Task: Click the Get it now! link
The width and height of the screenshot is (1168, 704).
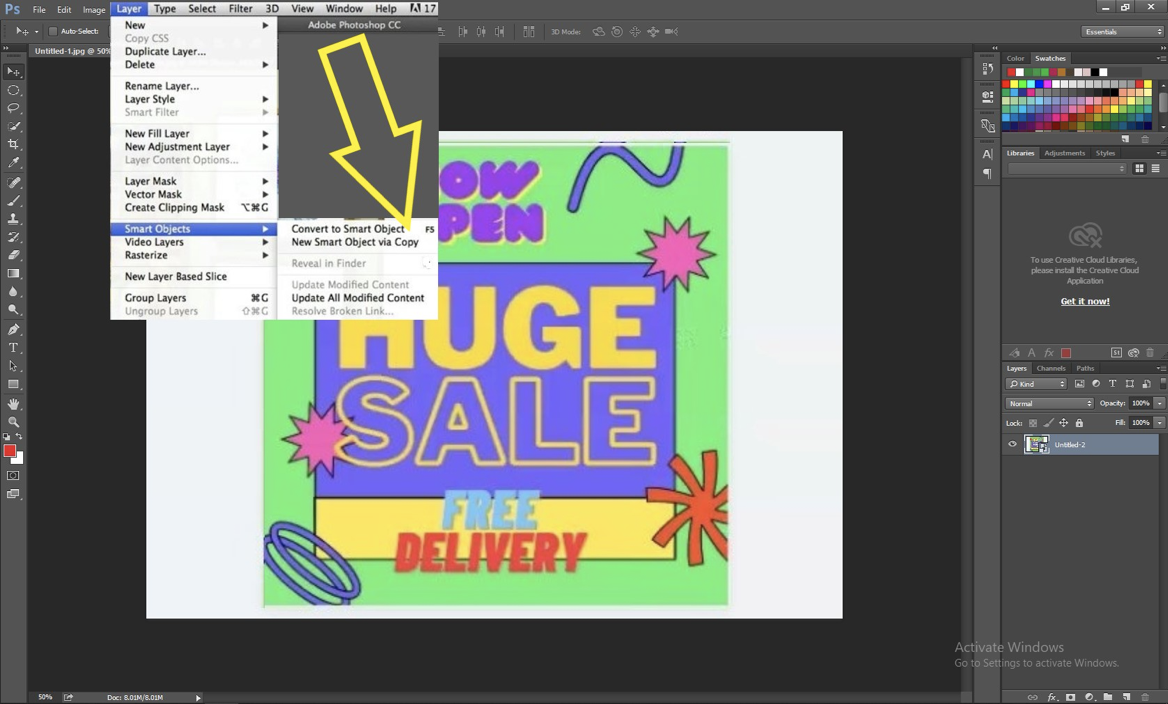Action: coord(1085,302)
